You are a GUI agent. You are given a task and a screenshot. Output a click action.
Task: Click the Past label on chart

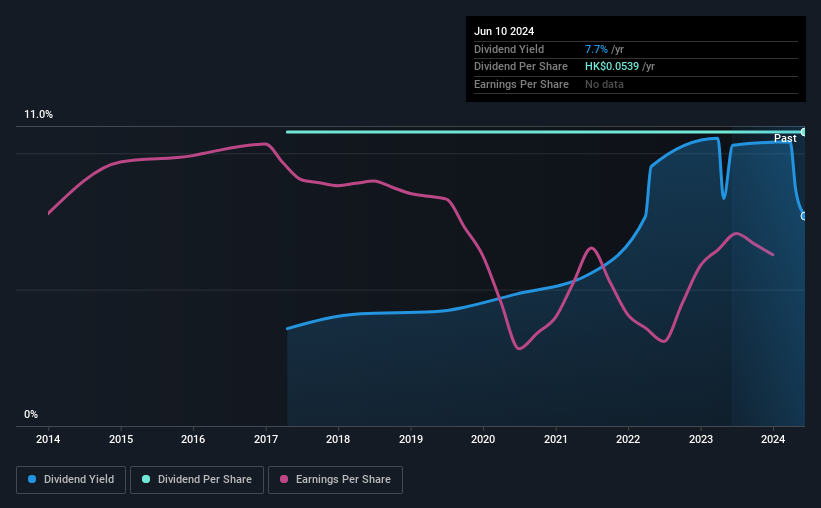pyautogui.click(x=785, y=138)
